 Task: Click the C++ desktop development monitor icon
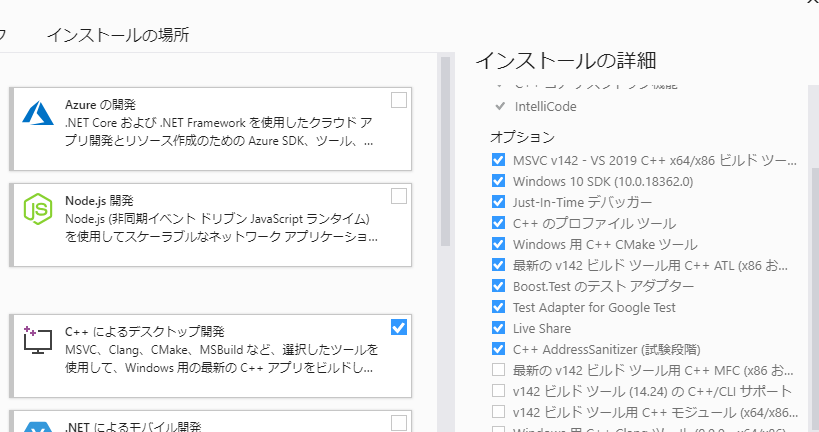38,340
